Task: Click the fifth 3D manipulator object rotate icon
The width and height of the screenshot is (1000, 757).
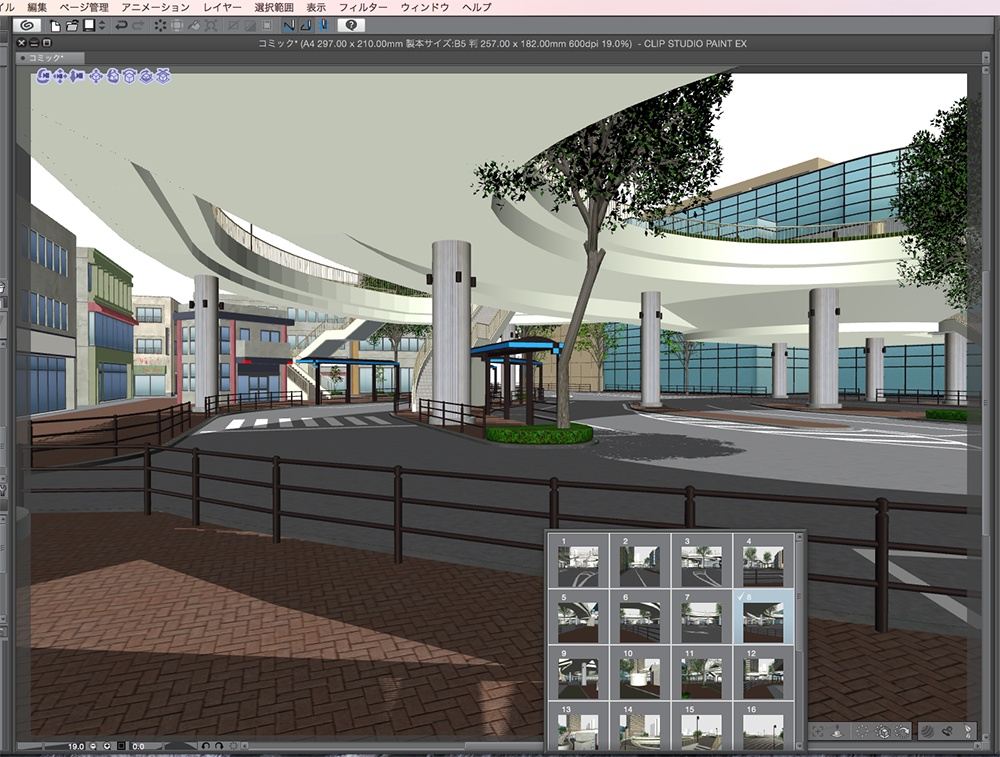Action: coord(113,77)
